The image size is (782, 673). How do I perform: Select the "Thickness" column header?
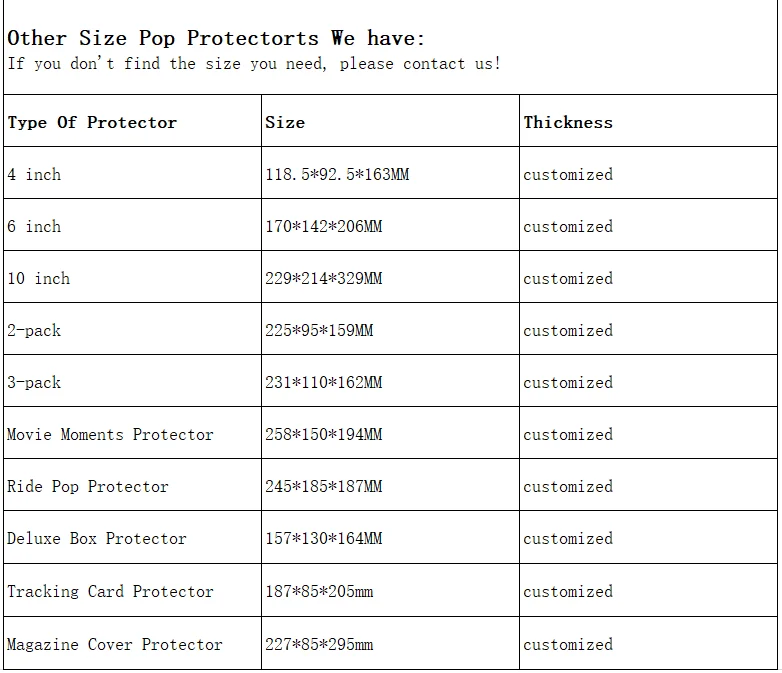[568, 123]
